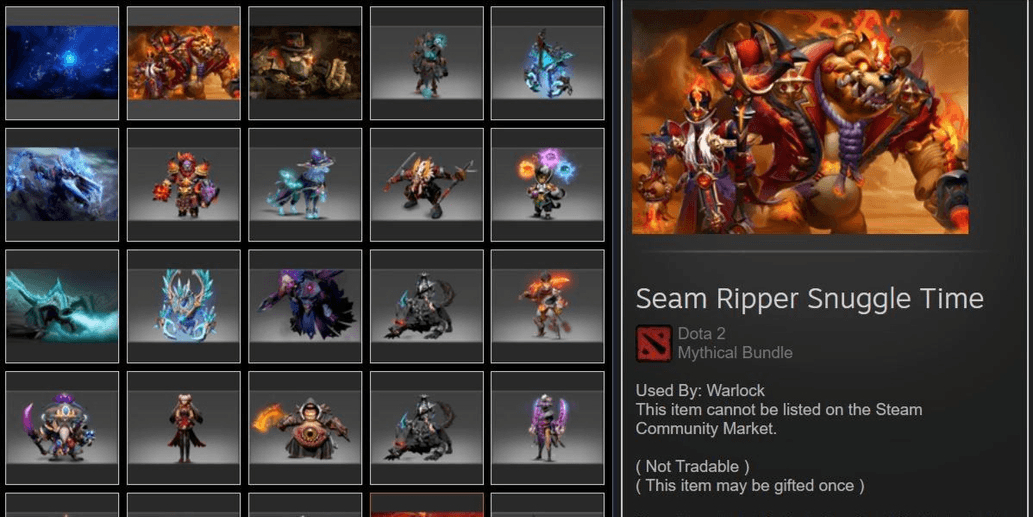1033x517 pixels.
Task: Pick the flaming orange fighter hero set
Action: (547, 306)
